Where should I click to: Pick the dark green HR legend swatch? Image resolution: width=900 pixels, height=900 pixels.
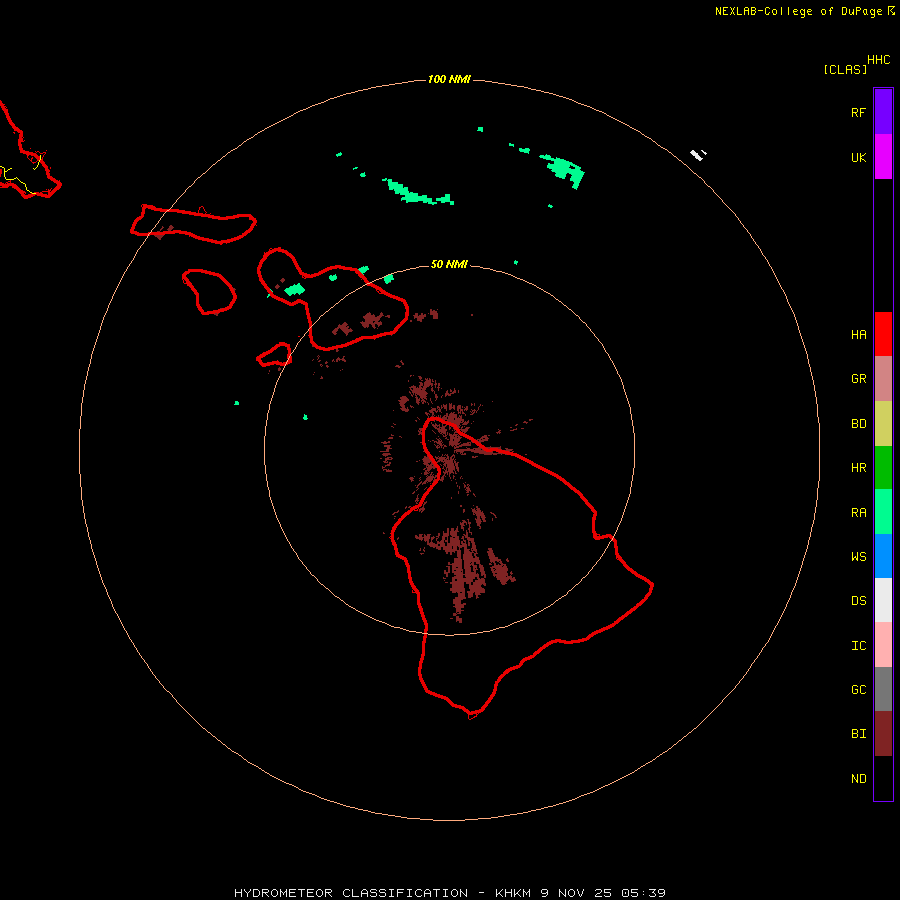pos(883,468)
